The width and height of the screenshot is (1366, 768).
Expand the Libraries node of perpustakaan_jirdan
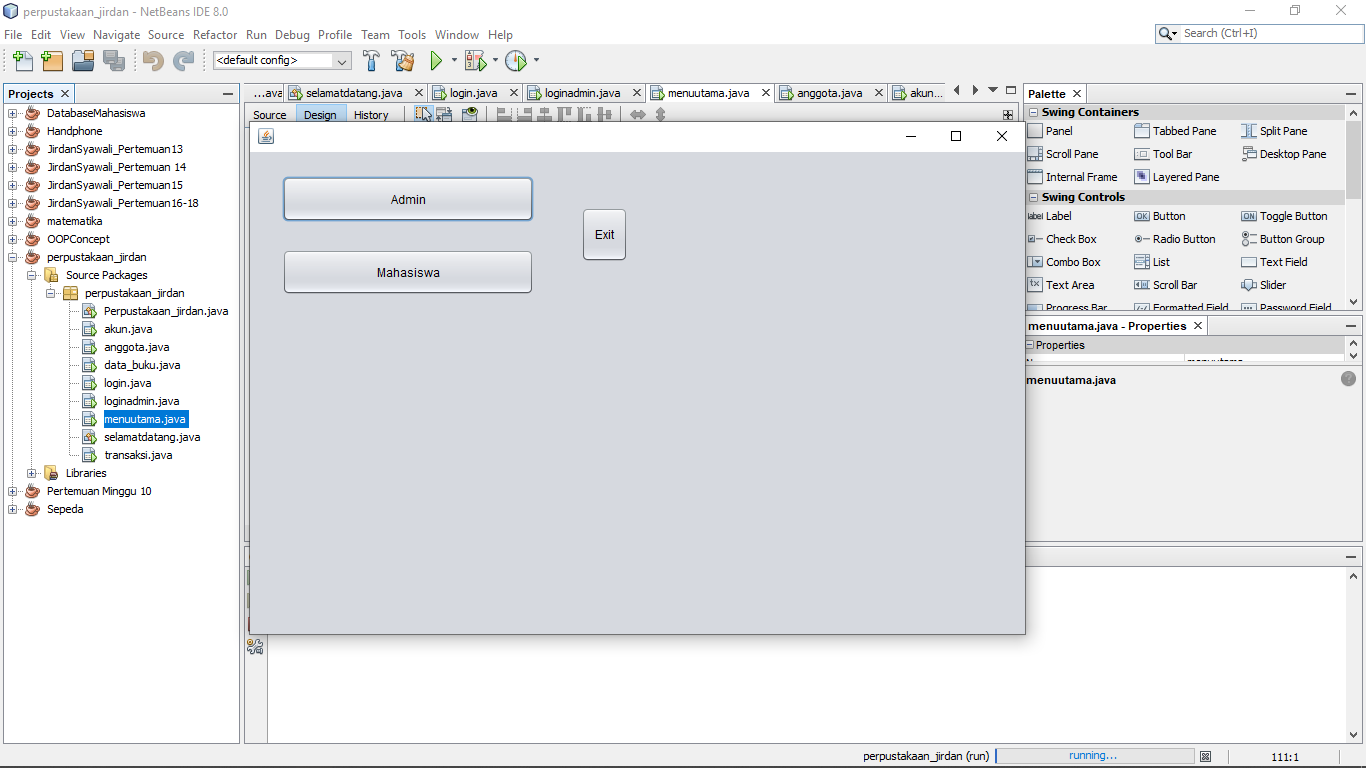pos(31,473)
